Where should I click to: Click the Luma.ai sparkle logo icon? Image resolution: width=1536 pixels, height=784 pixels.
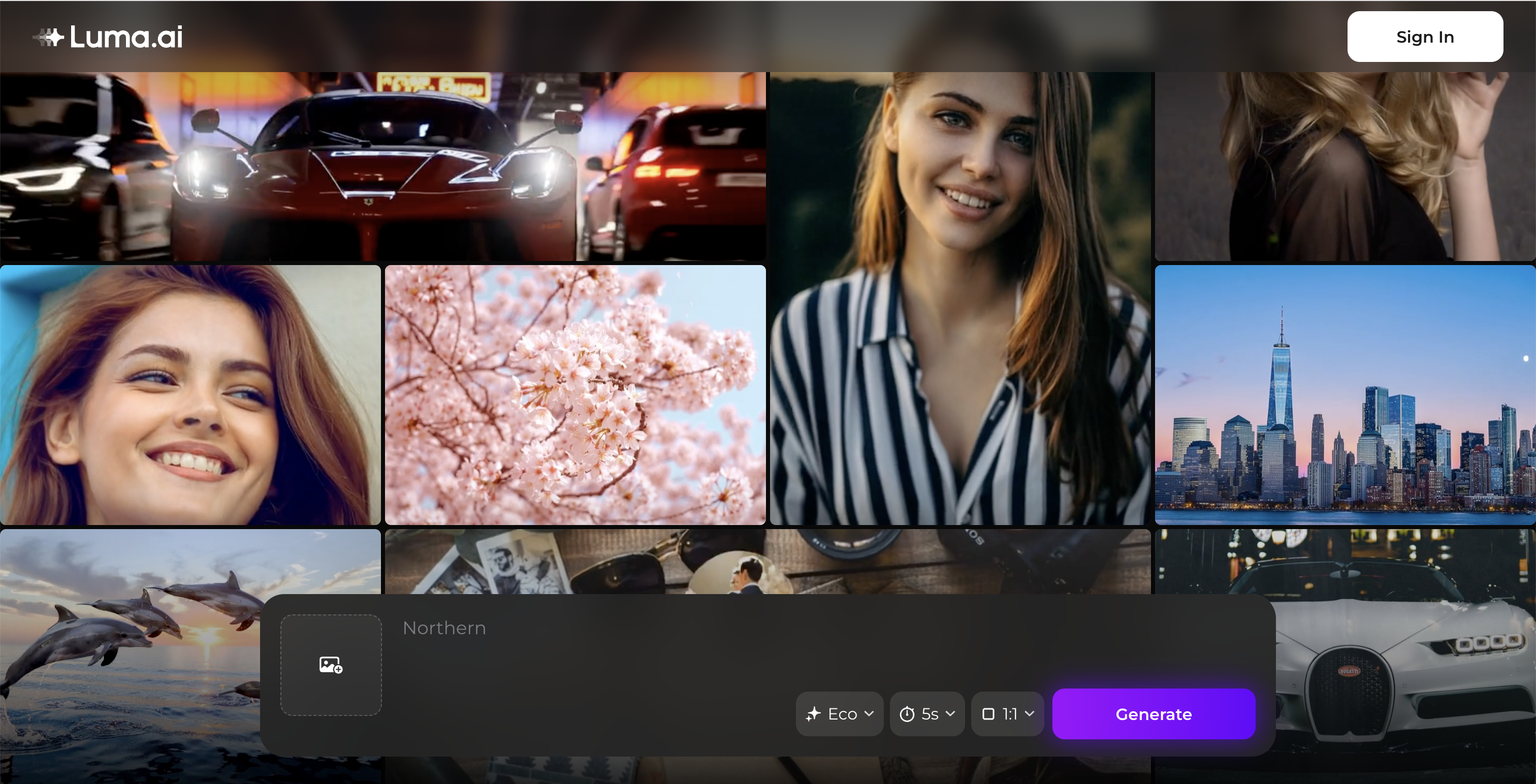(48, 37)
